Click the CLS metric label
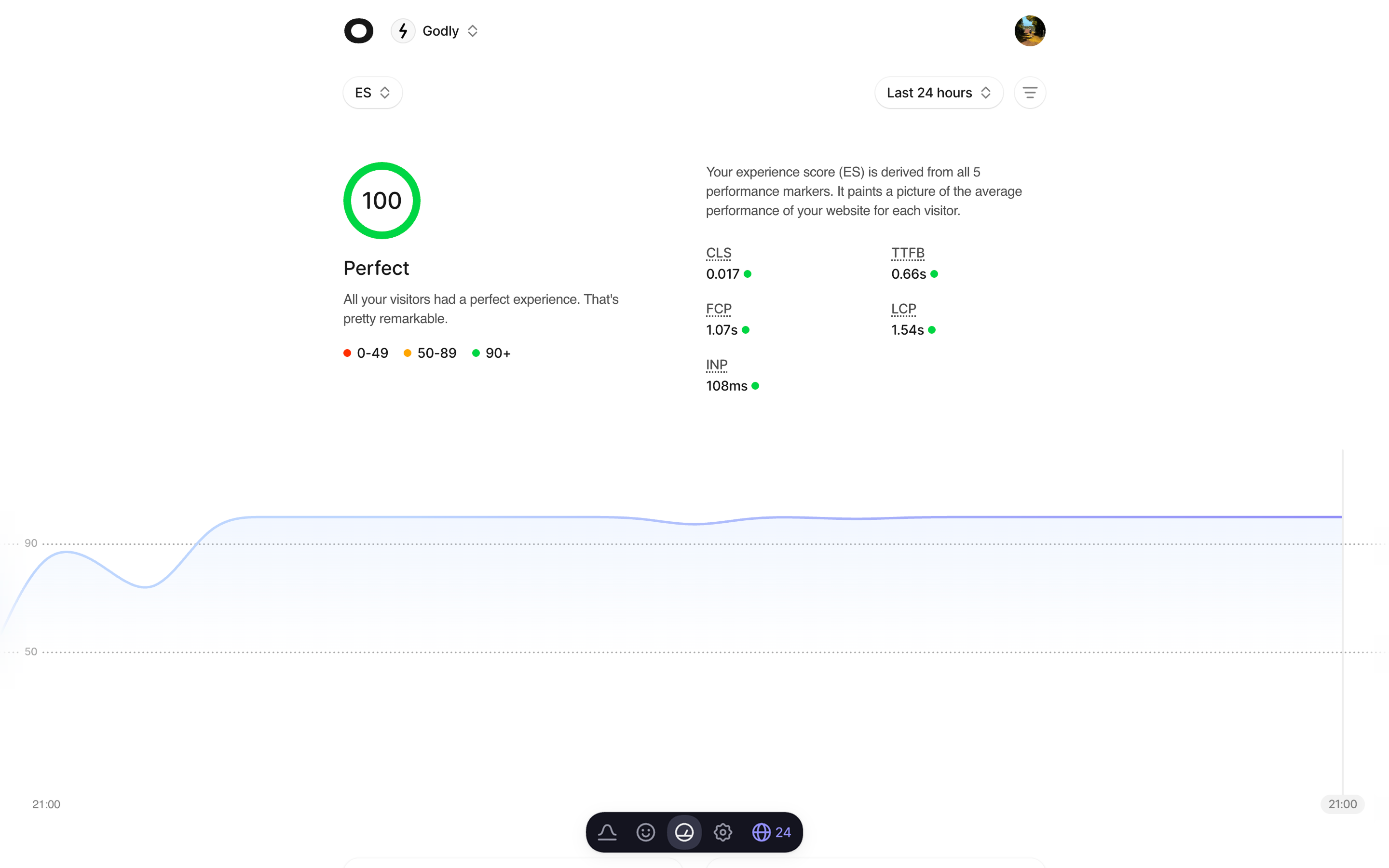Image resolution: width=1389 pixels, height=868 pixels. click(x=719, y=253)
